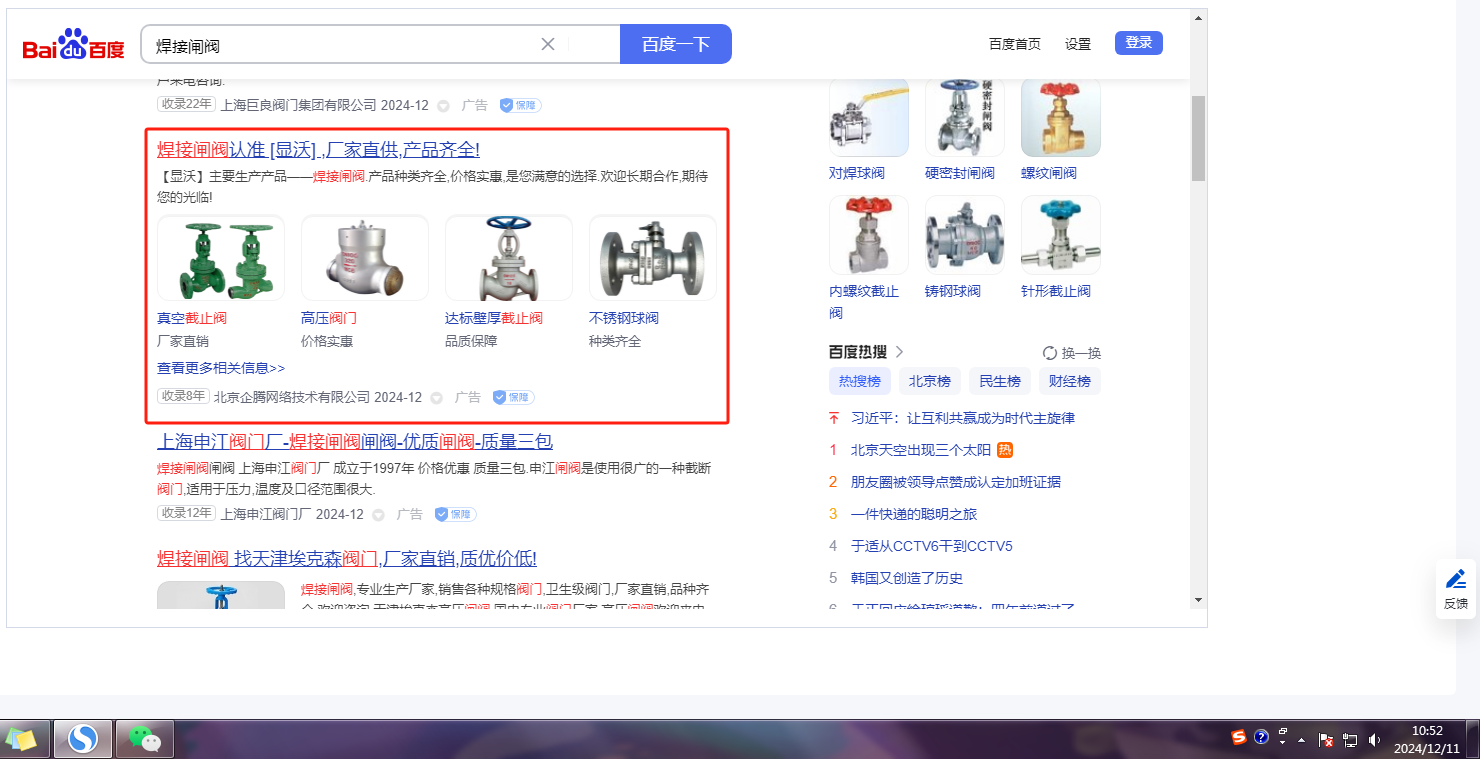Click the page scrollbar up arrow
The width and height of the screenshot is (1480, 759).
point(1198,16)
